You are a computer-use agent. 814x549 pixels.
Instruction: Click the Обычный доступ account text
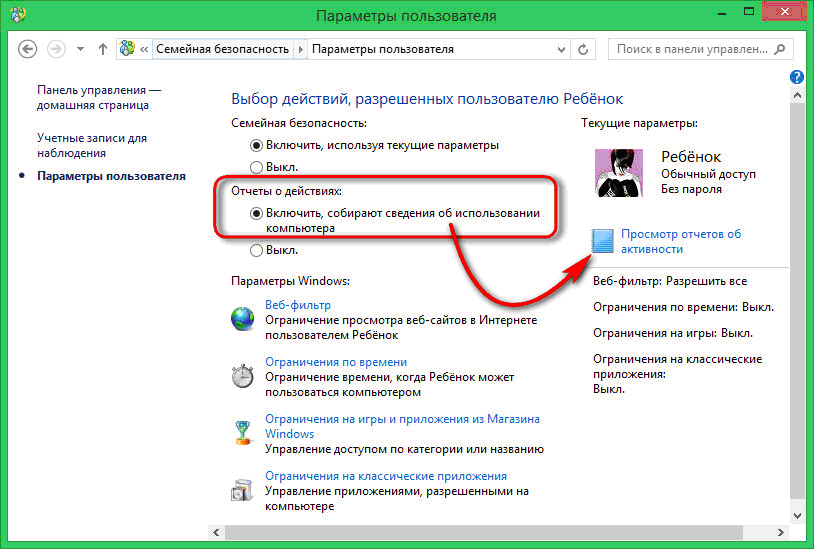pyautogui.click(x=708, y=174)
